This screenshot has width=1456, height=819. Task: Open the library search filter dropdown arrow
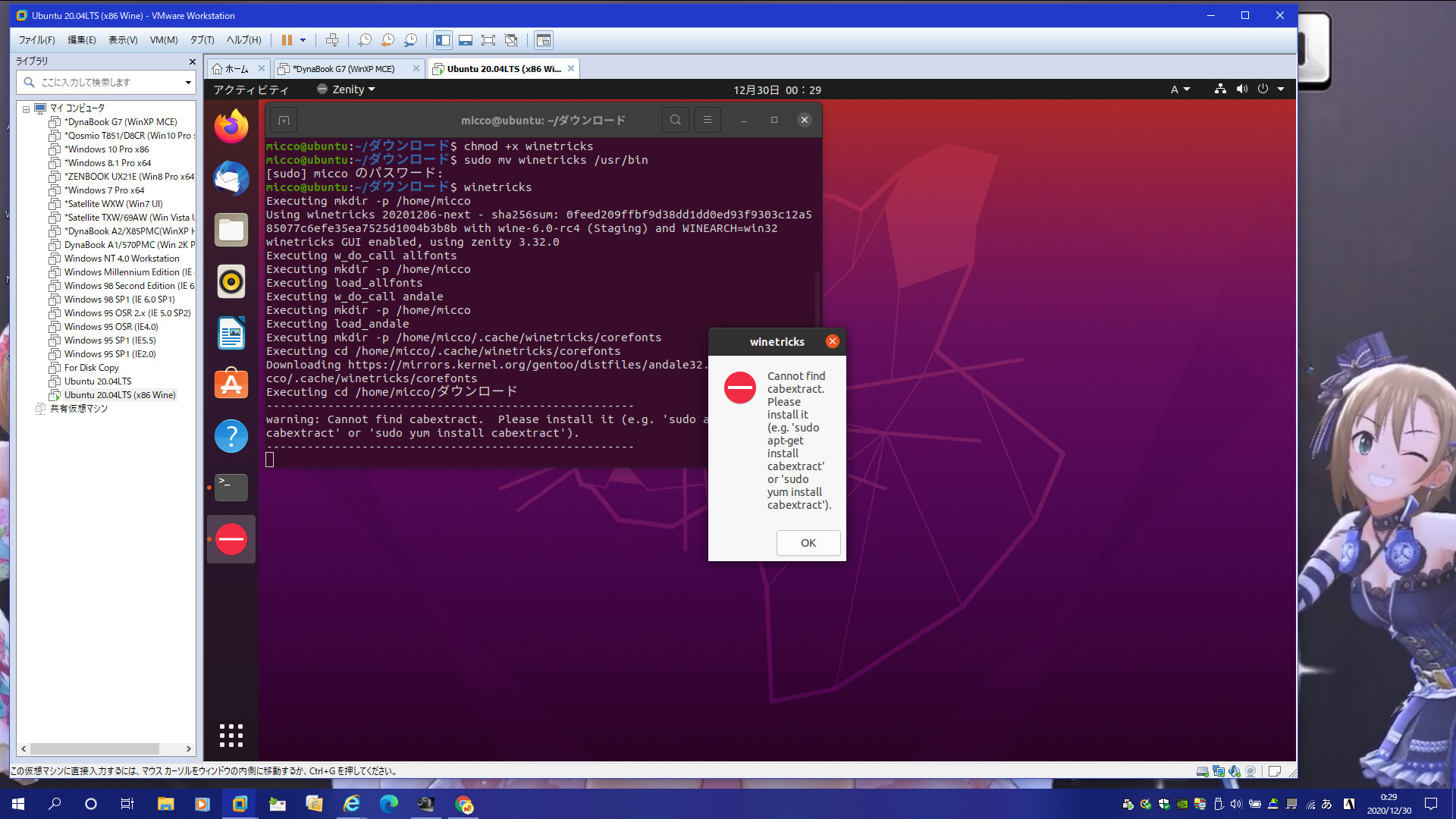pos(188,82)
